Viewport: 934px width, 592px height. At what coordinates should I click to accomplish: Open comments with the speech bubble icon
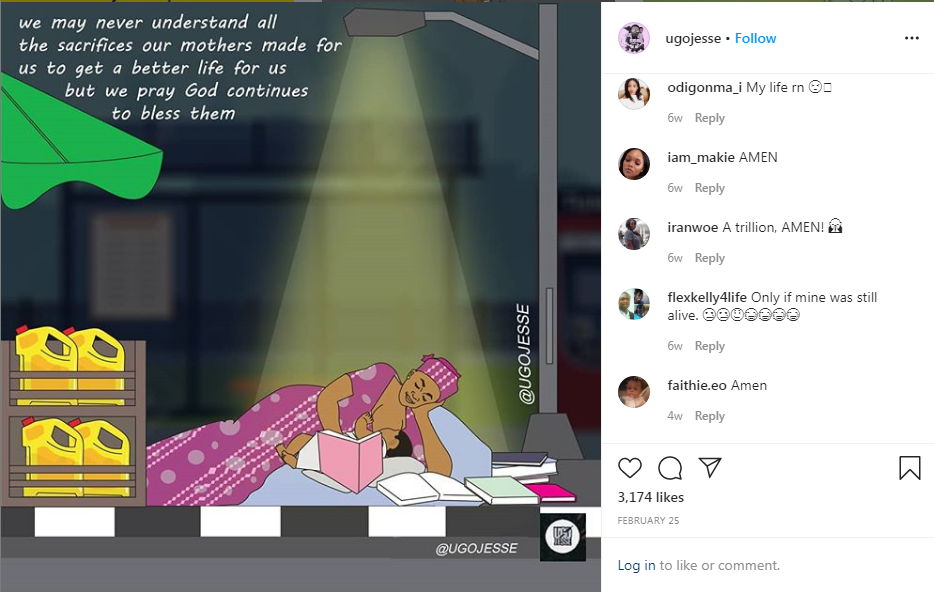click(x=670, y=468)
